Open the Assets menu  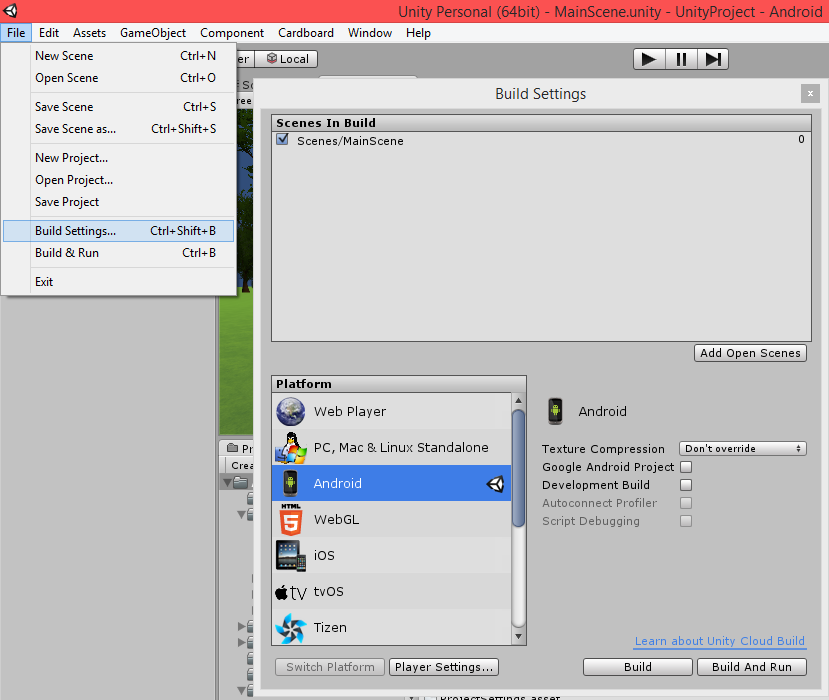(x=89, y=33)
